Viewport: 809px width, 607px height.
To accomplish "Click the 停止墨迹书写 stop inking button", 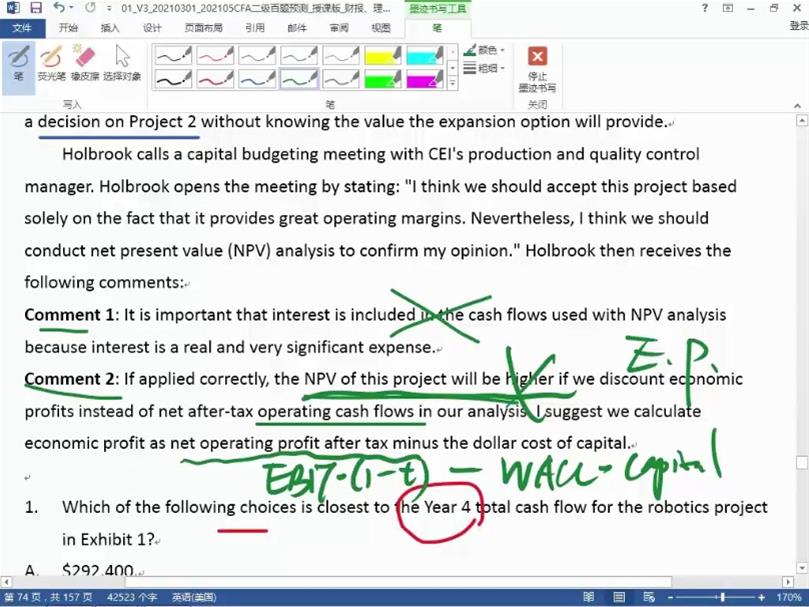I will click(x=537, y=68).
